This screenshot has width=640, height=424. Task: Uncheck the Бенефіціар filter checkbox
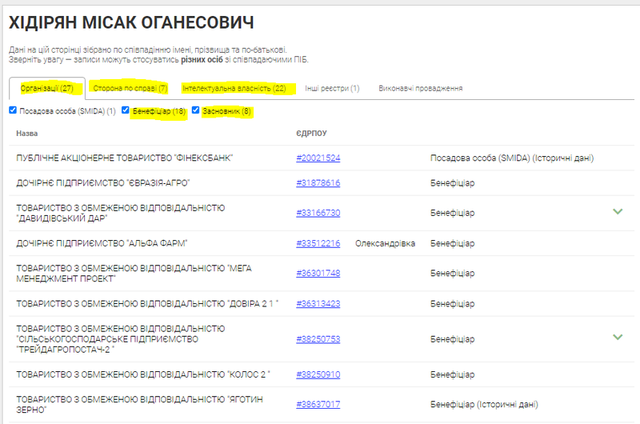[126, 110]
